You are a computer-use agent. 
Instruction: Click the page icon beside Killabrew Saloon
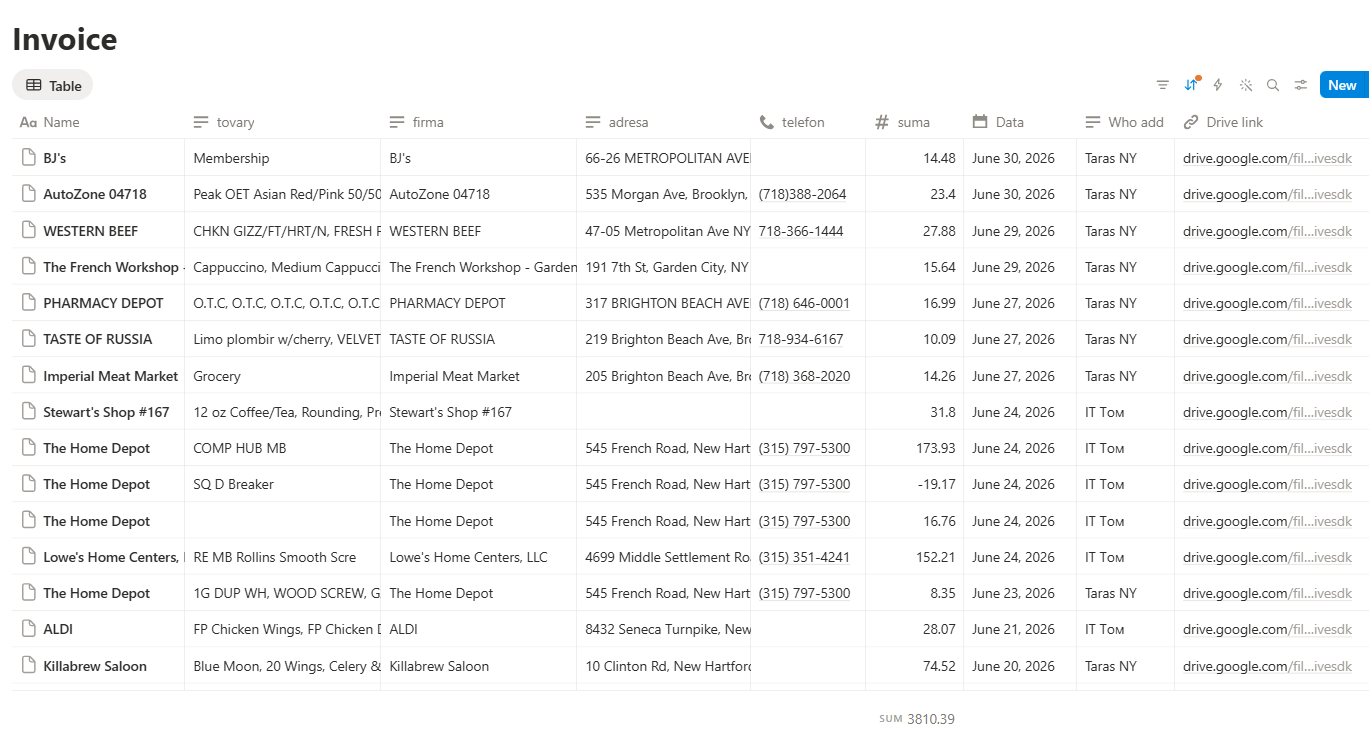[28, 666]
